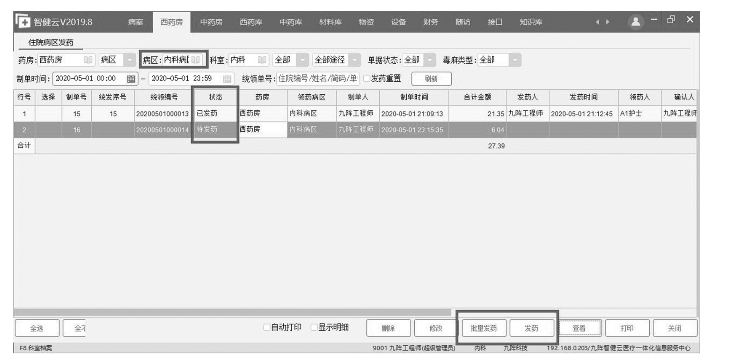Viewport: 729px width, 361px height.
Task: Select the 住院病区发药 sub-tab
Action: pos(51,43)
